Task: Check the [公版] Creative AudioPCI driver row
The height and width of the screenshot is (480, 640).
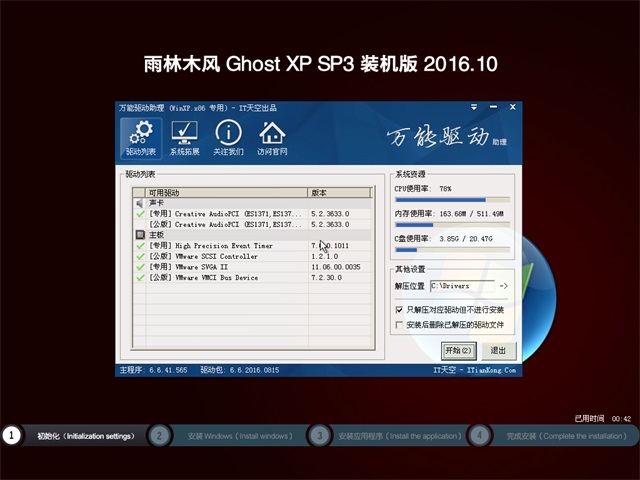Action: 252,224
